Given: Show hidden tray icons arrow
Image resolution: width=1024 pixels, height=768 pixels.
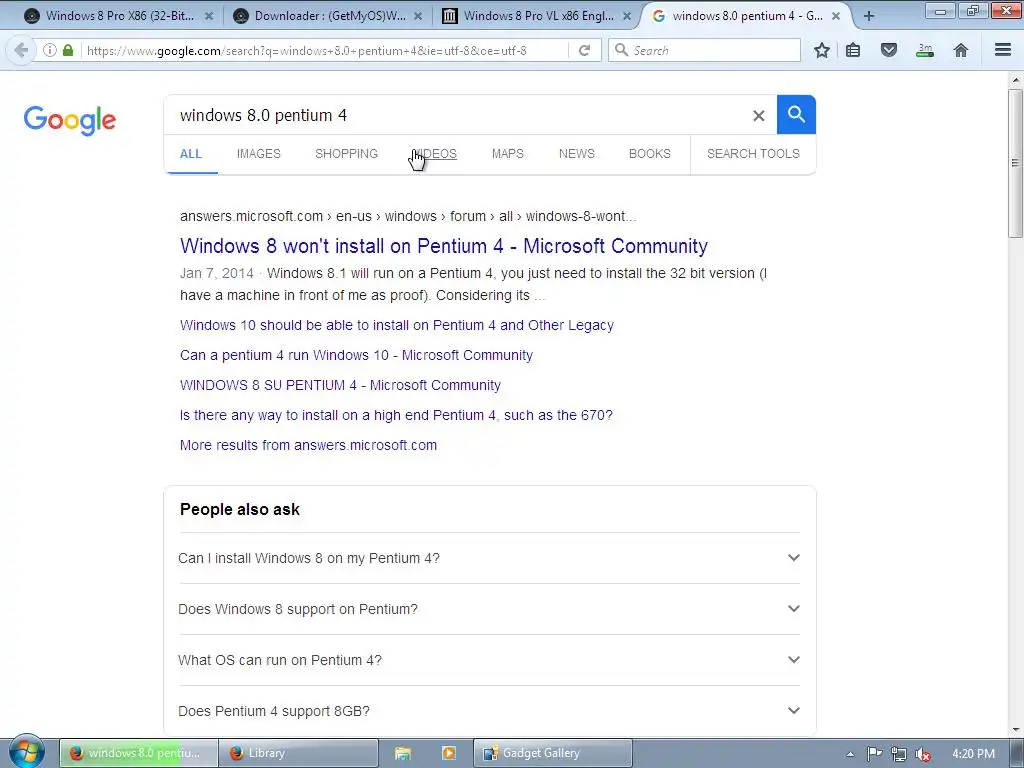Looking at the screenshot, I should tap(850, 754).
